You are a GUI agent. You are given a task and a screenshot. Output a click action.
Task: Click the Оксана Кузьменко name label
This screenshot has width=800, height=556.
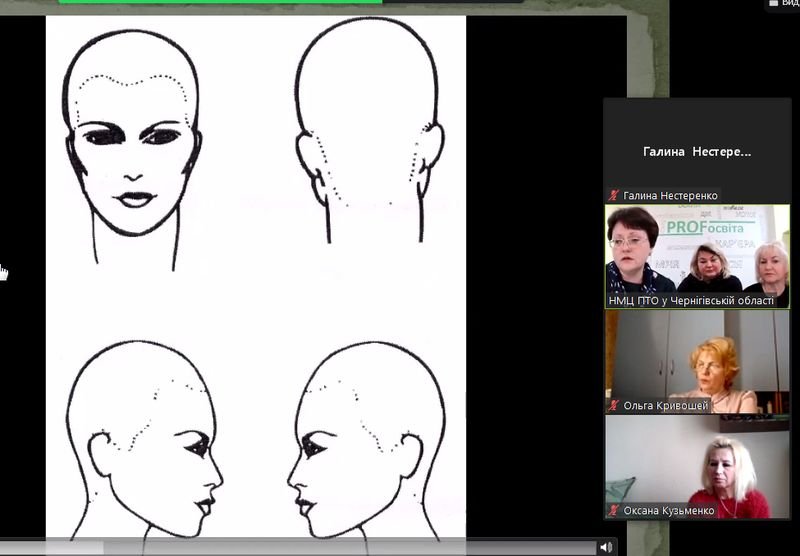pos(669,511)
